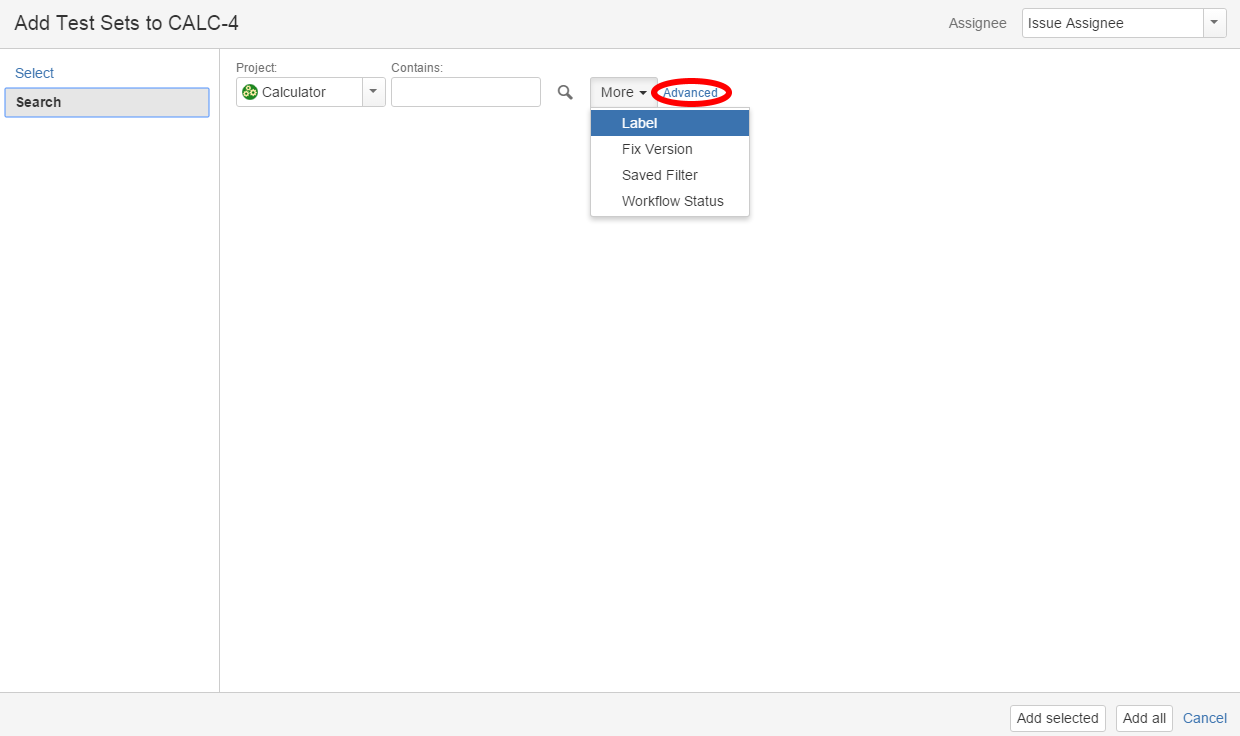Focus the Contains text field
This screenshot has height=736, width=1240.
[466, 92]
